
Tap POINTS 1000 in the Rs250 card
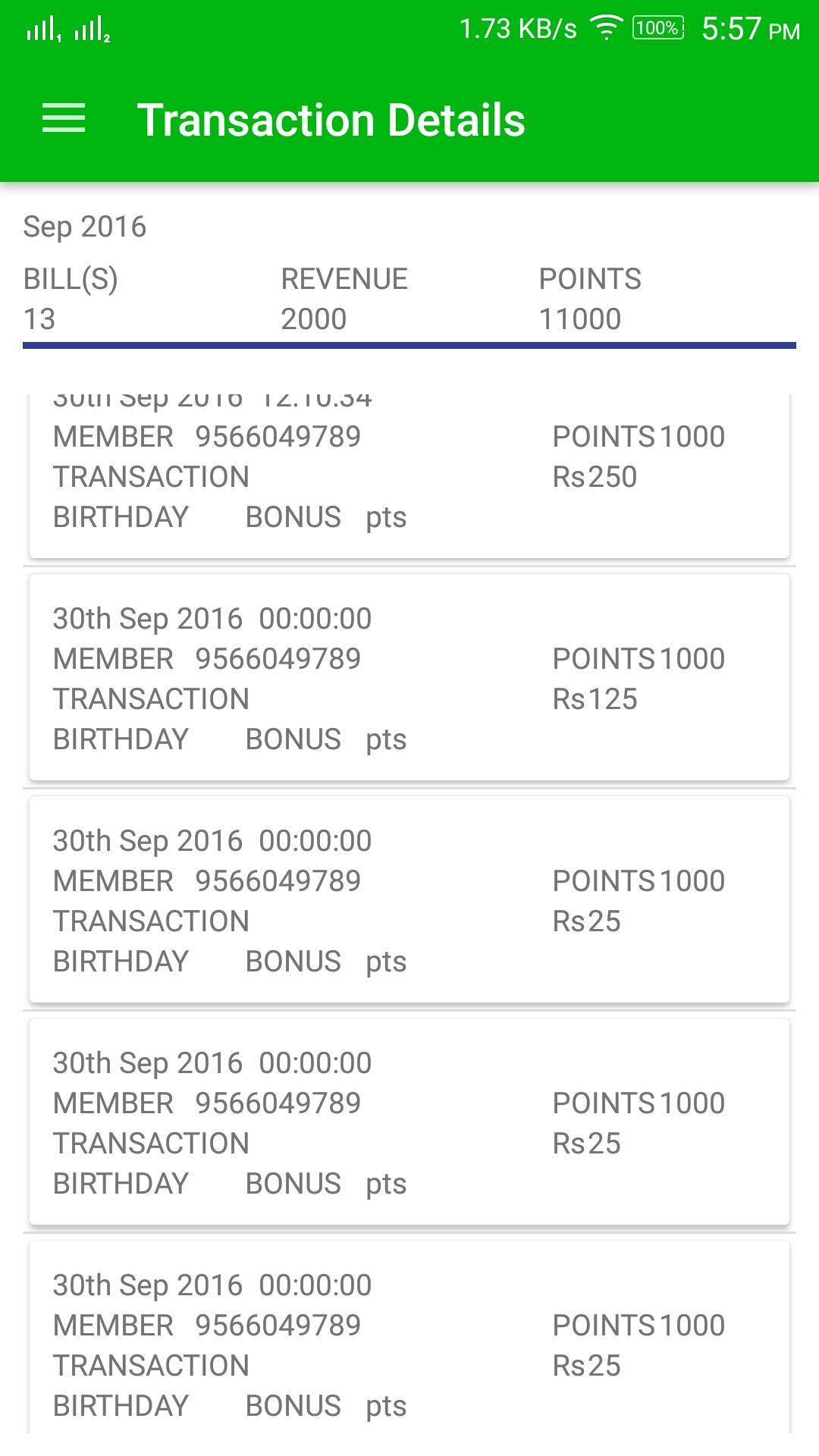(639, 437)
